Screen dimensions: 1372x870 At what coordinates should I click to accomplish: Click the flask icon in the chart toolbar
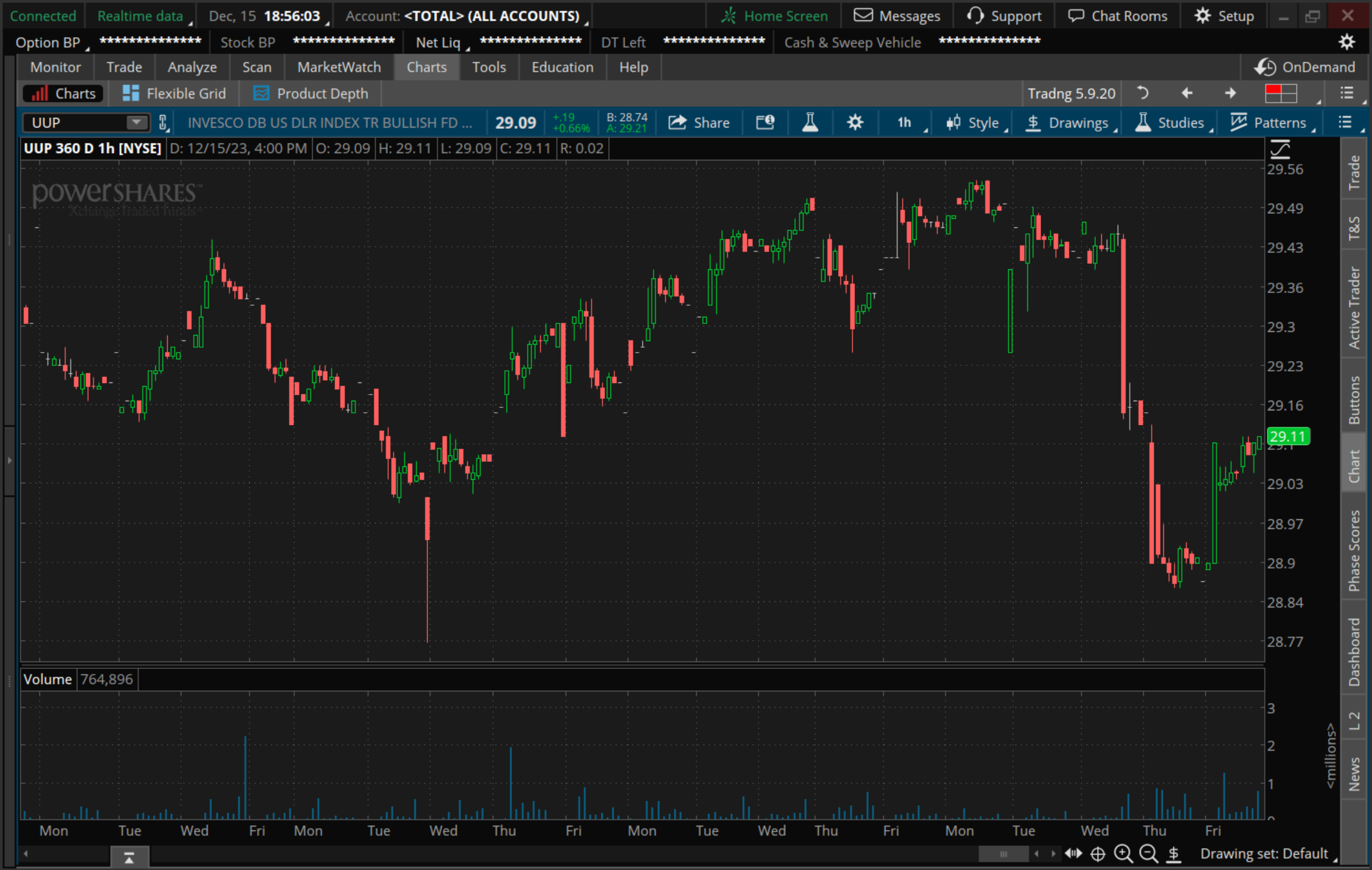coord(809,123)
